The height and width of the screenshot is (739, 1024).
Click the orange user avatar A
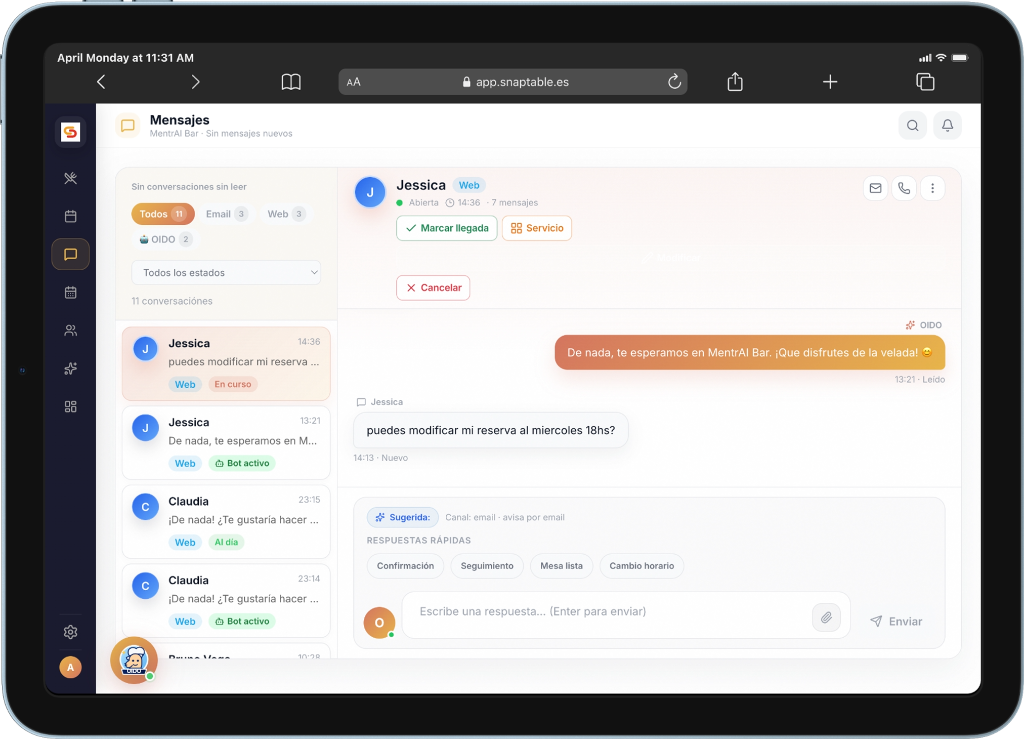[71, 667]
